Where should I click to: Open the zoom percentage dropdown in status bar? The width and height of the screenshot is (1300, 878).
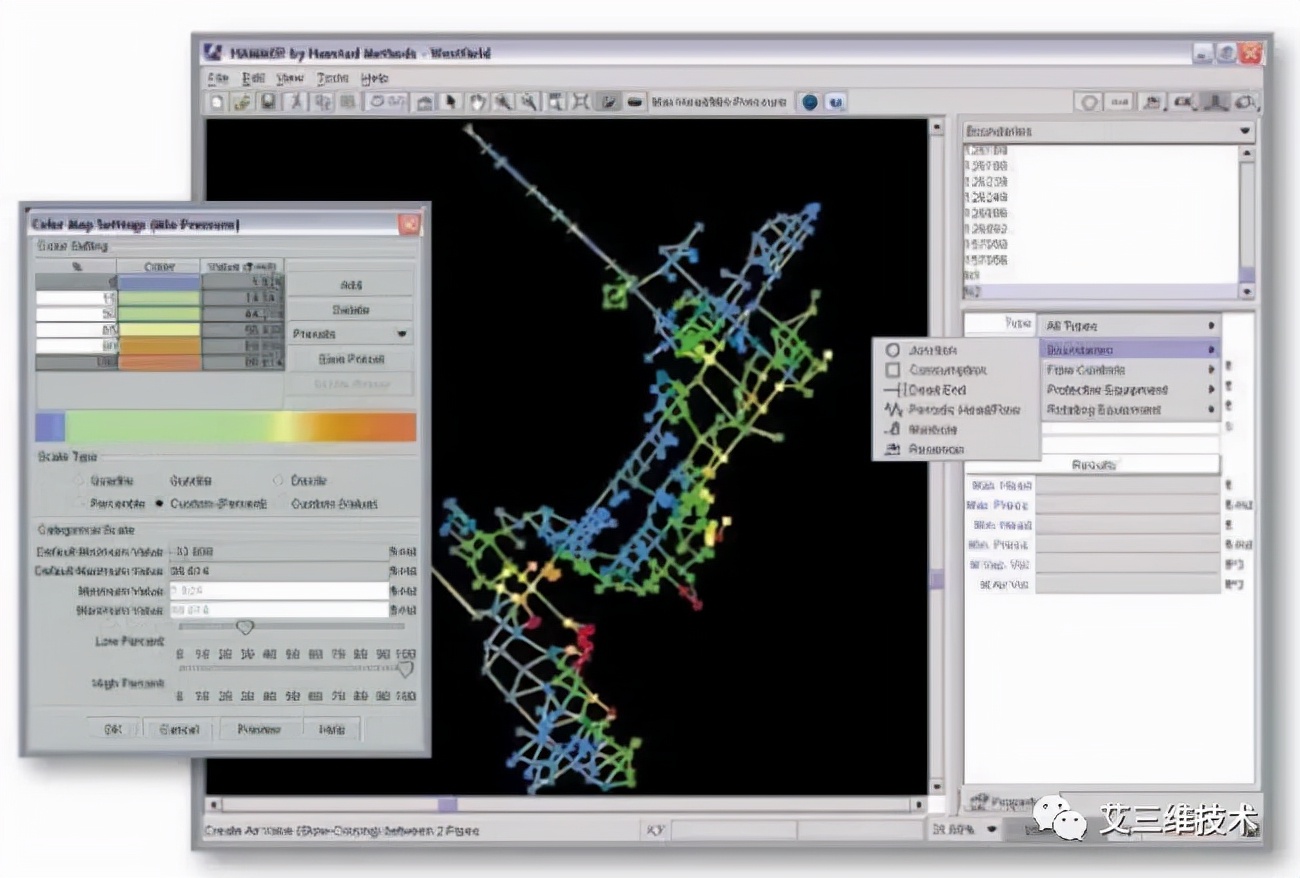pyautogui.click(x=991, y=829)
